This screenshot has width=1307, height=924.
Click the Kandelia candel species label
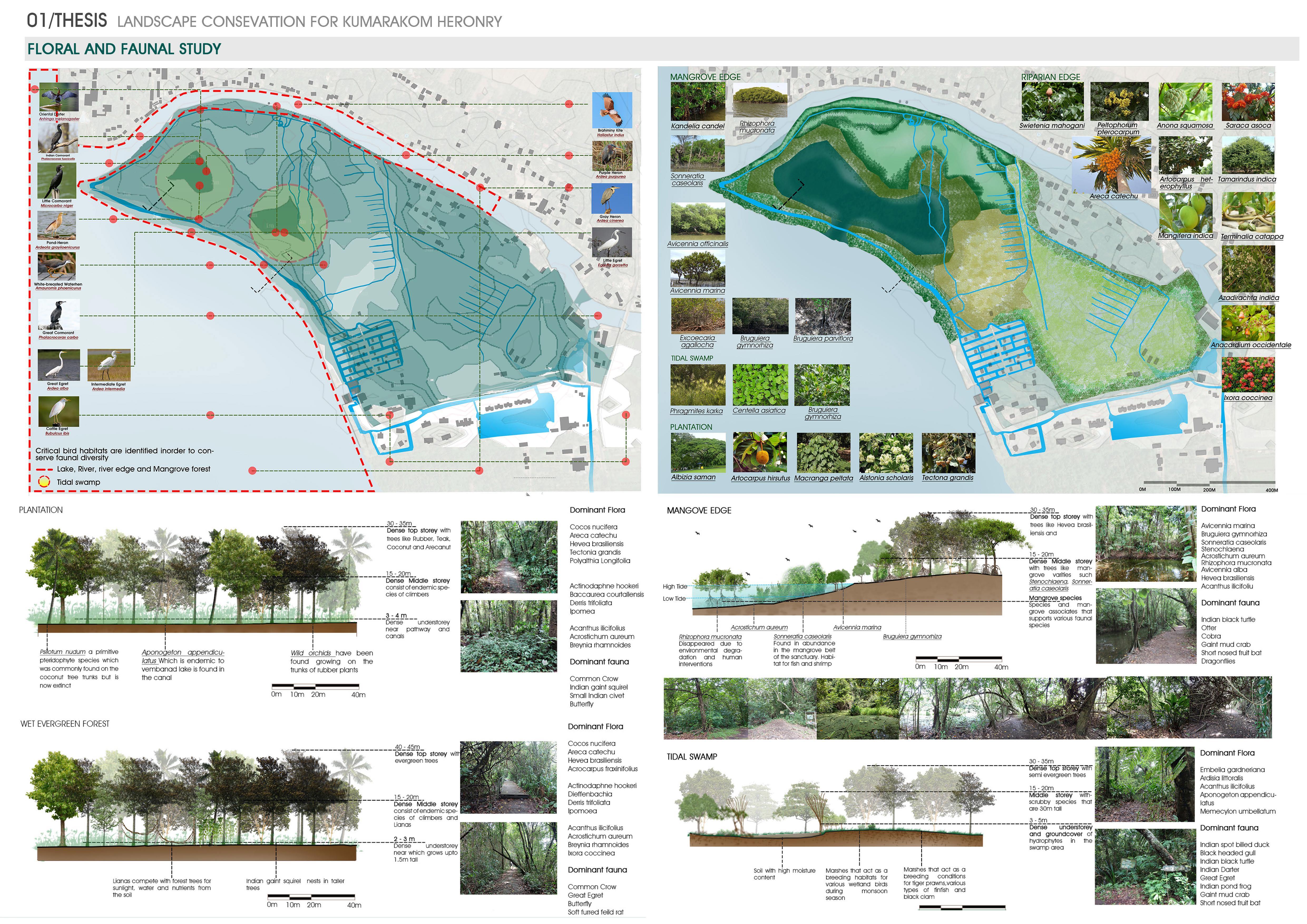(x=697, y=126)
